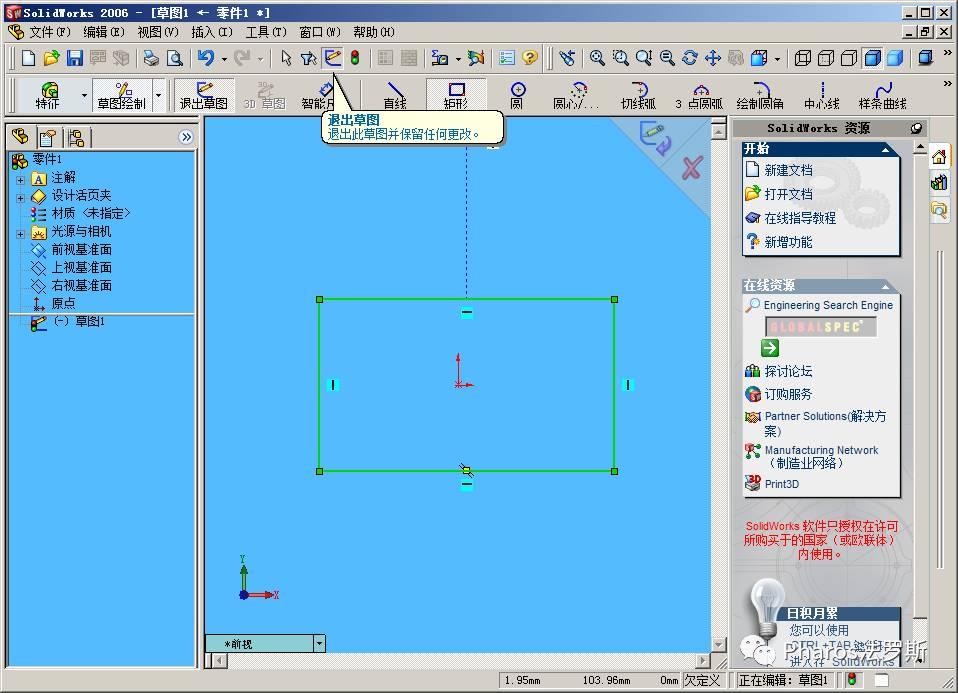Open the 插入(I) menu
This screenshot has height=693, width=958.
point(212,32)
